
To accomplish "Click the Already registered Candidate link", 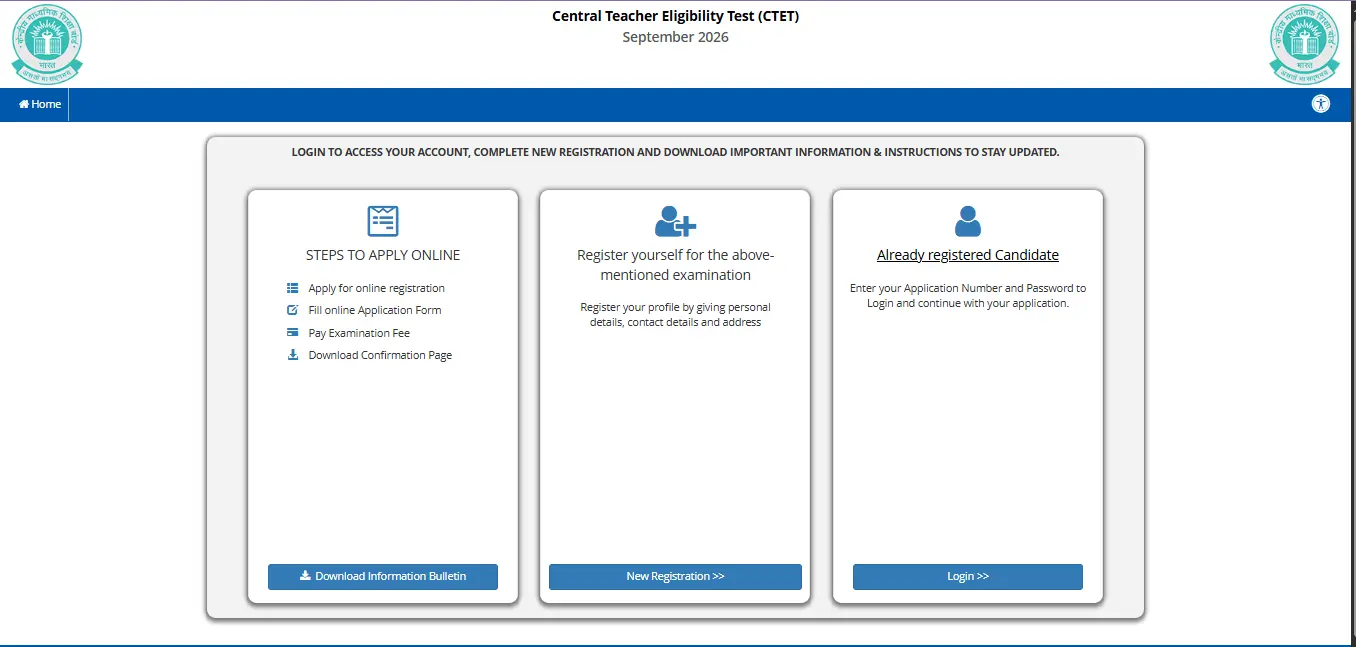I will point(968,255).
